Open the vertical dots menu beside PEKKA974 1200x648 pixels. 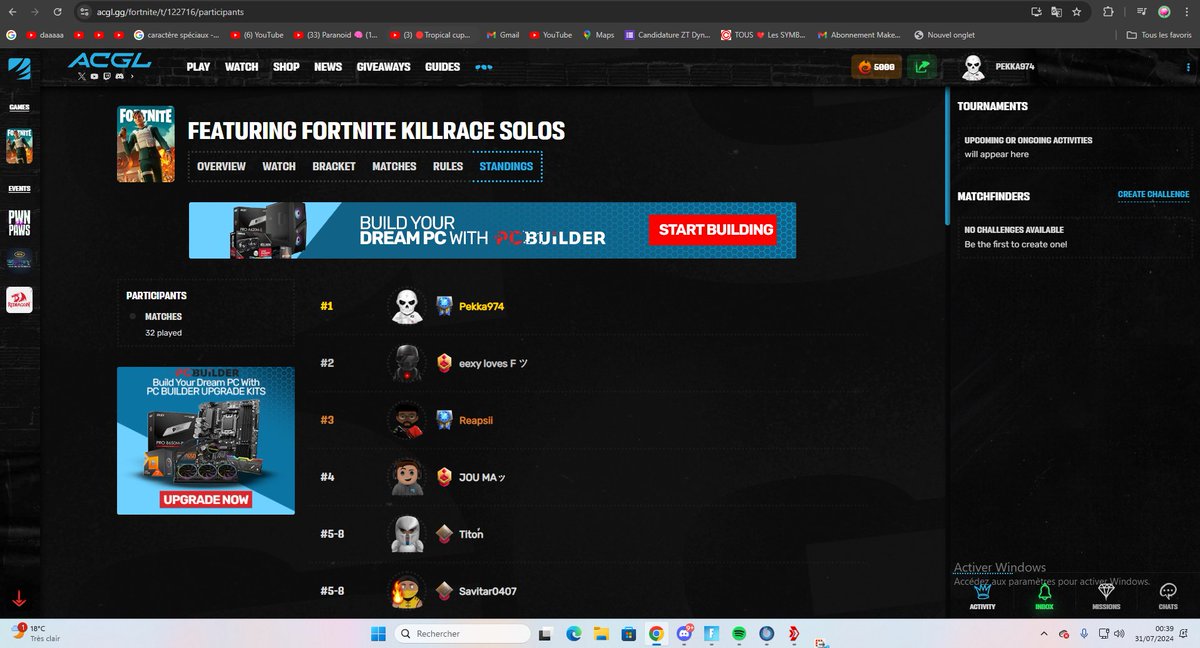1188,67
